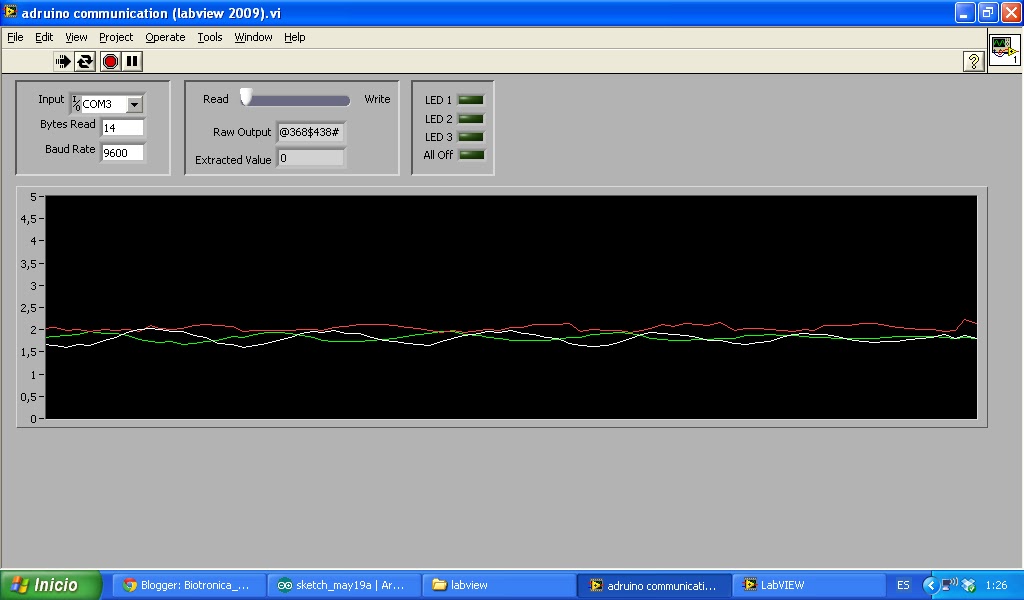
Task: Click the VI icon pane in top-right corner
Action: (1004, 50)
